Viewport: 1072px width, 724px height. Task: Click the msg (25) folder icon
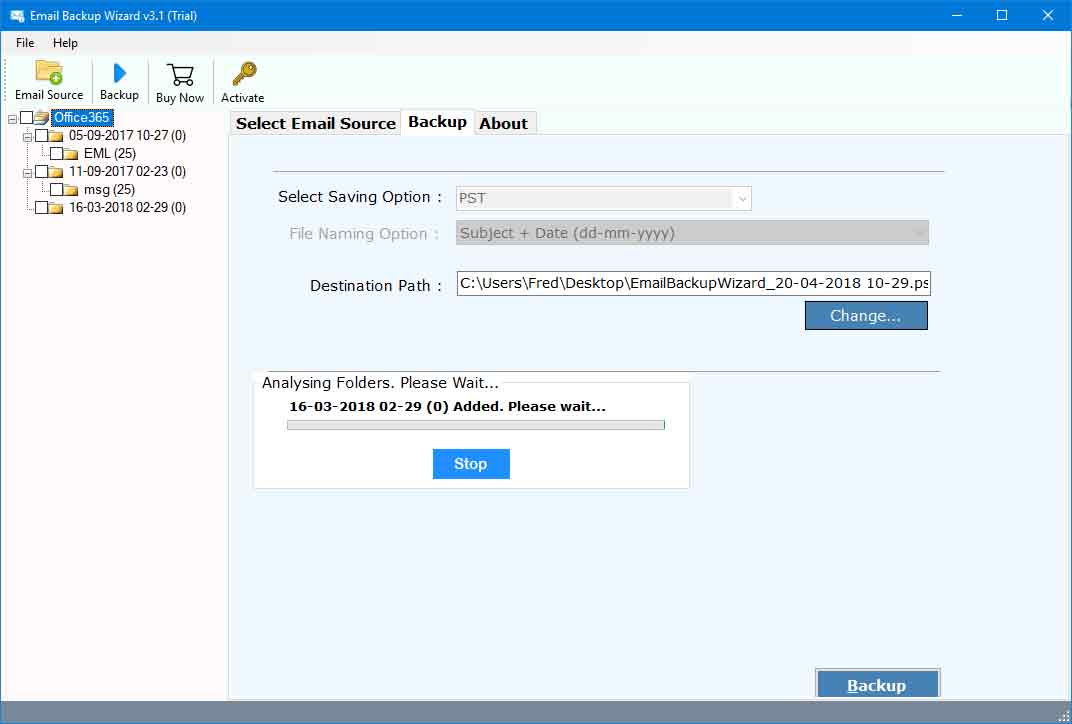[71, 190]
